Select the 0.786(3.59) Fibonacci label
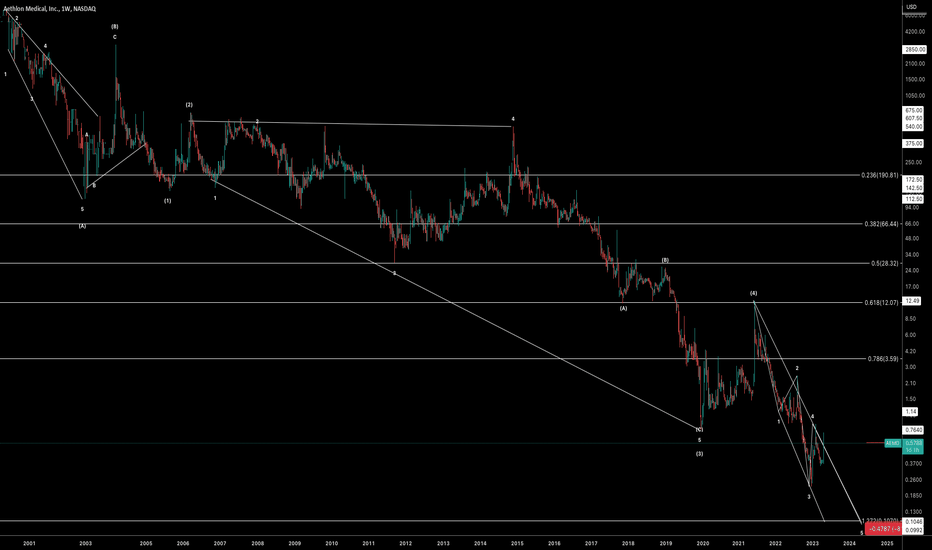 883,359
